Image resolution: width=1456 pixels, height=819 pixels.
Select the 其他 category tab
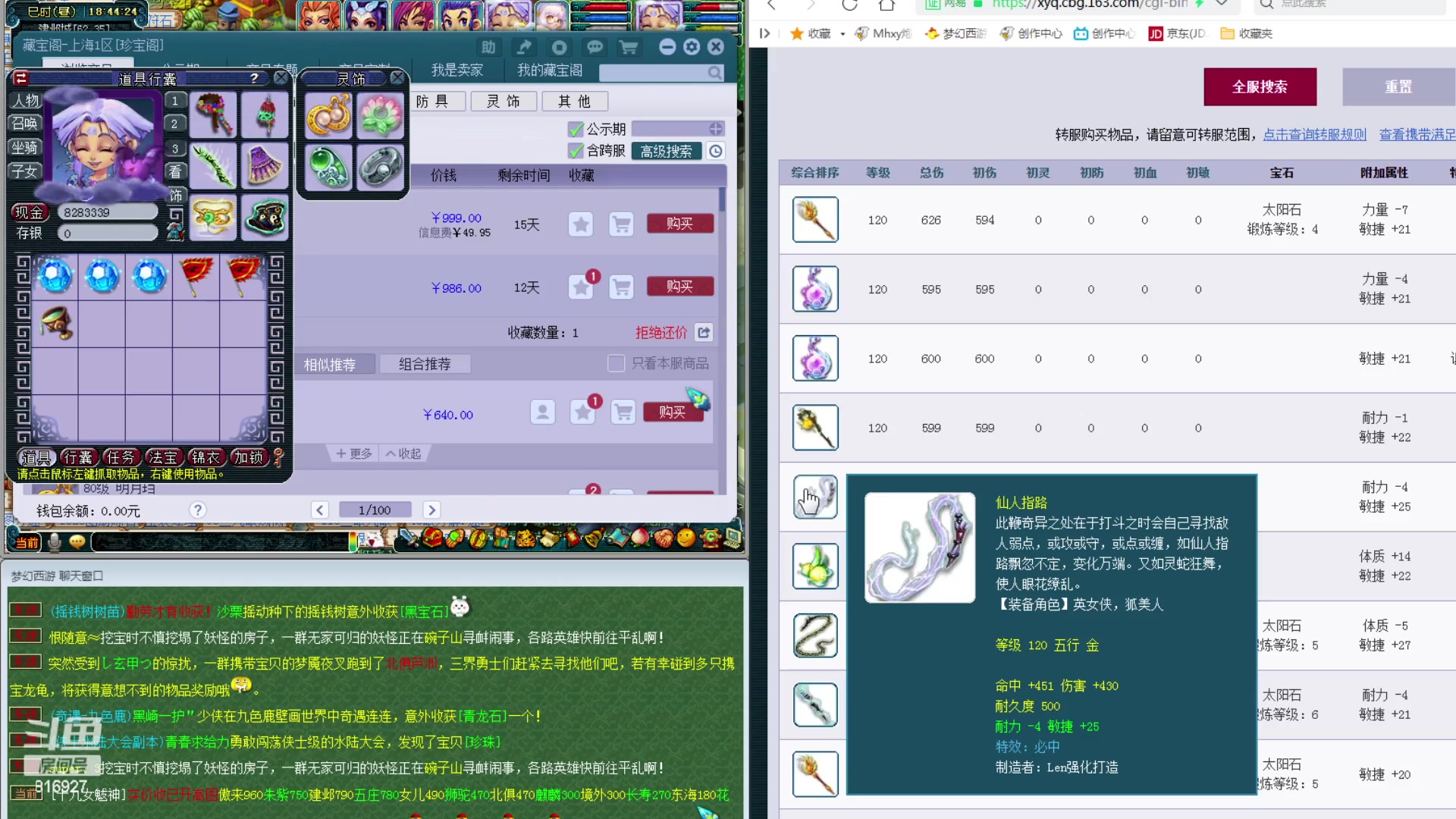[x=574, y=101]
